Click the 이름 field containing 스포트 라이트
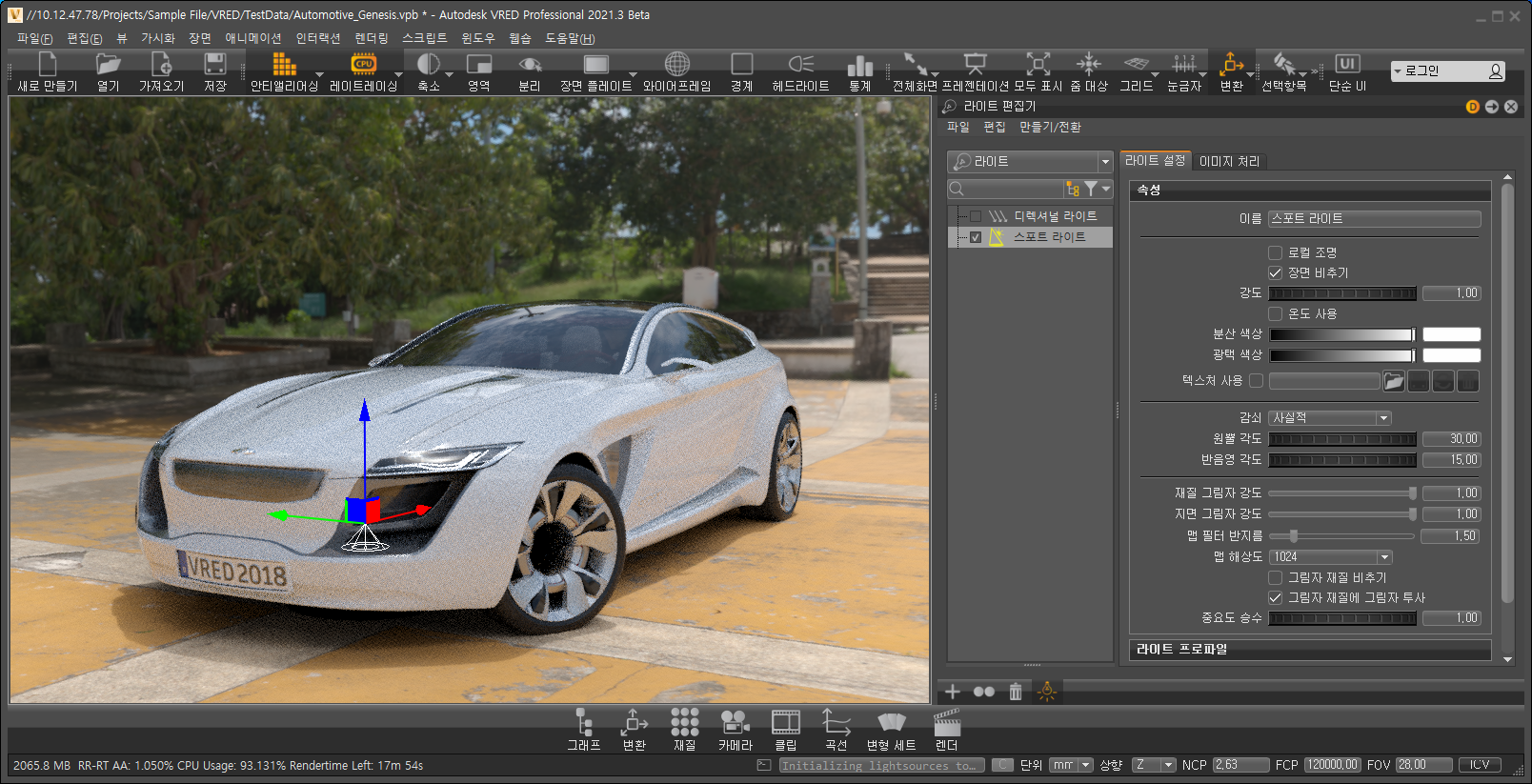Image resolution: width=1532 pixels, height=784 pixels. point(1374,219)
